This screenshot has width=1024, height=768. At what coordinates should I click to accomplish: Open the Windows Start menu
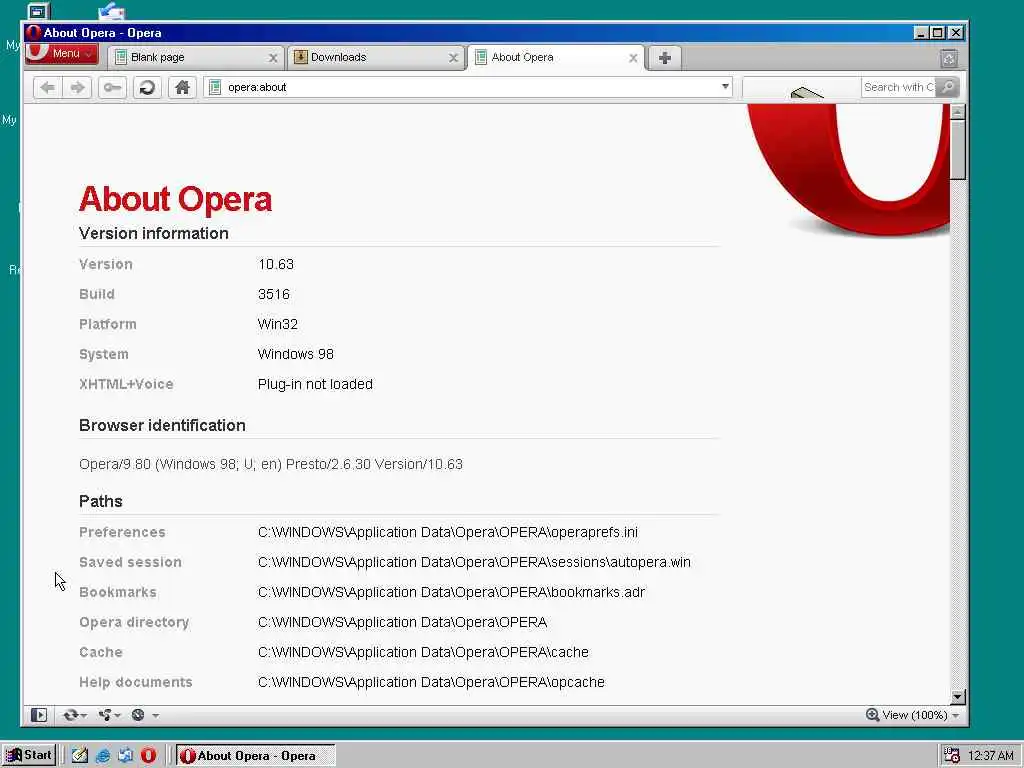point(29,756)
